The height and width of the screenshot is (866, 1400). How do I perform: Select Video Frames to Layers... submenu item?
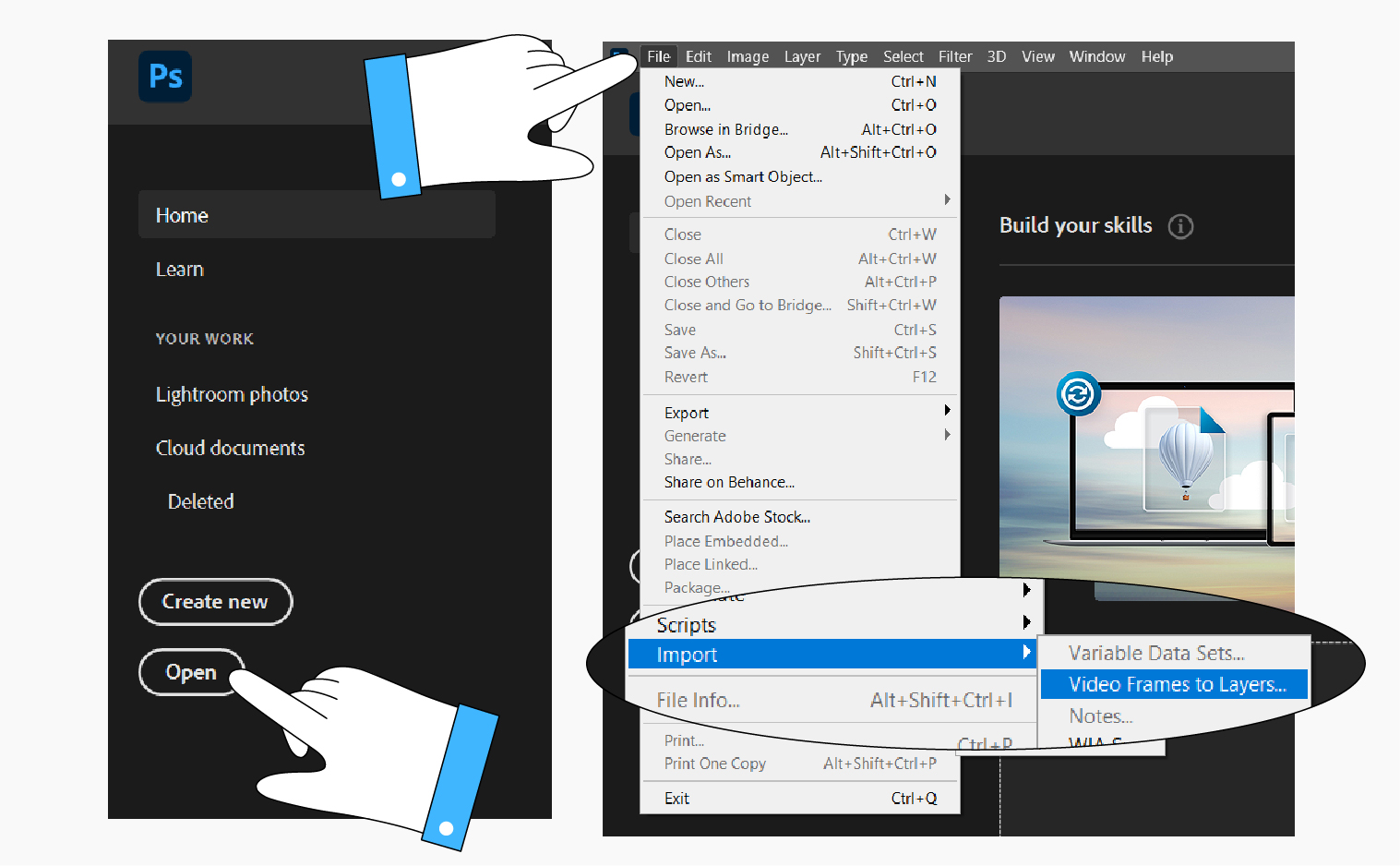click(1174, 684)
